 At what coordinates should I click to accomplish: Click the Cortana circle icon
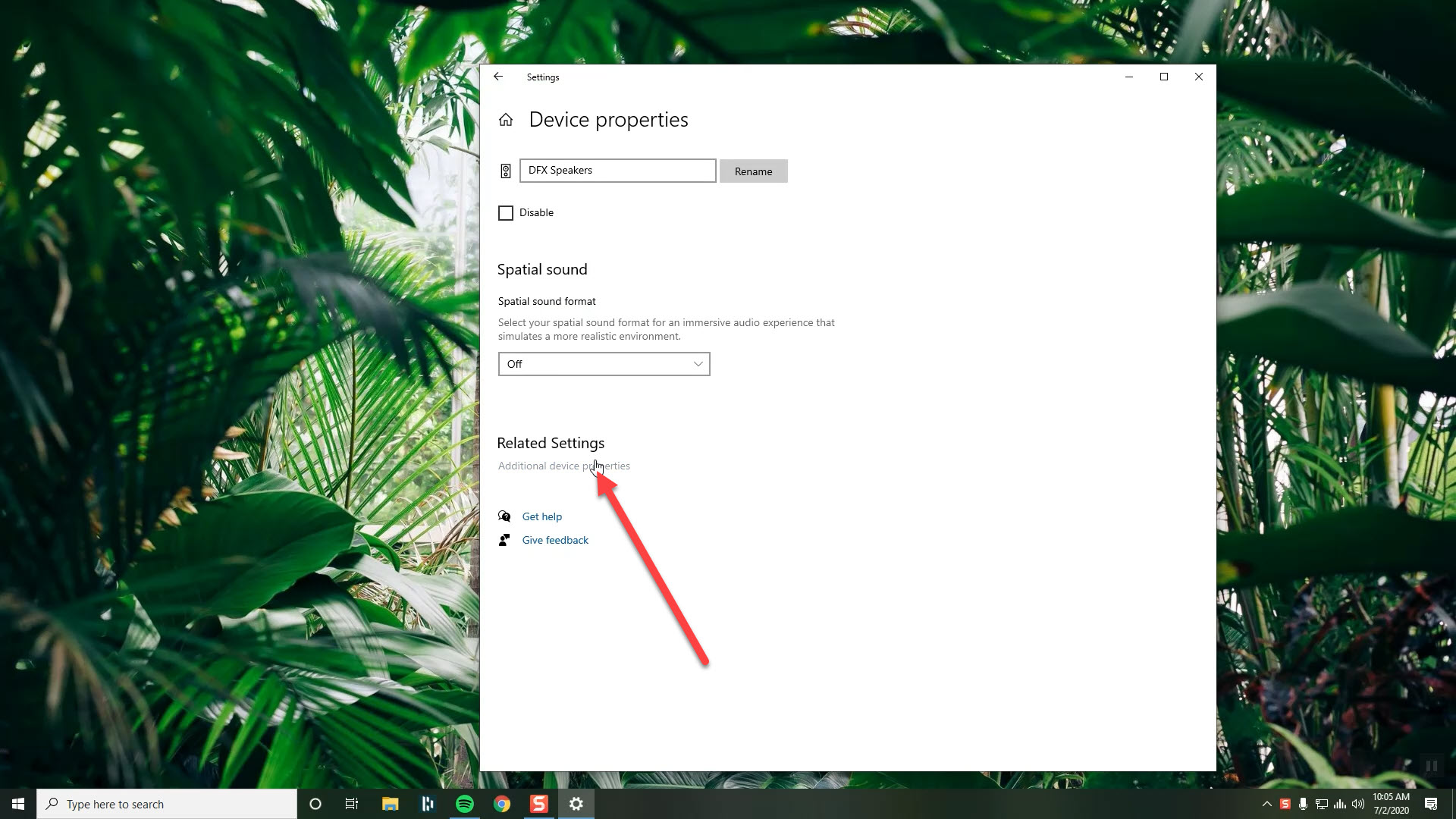click(315, 804)
